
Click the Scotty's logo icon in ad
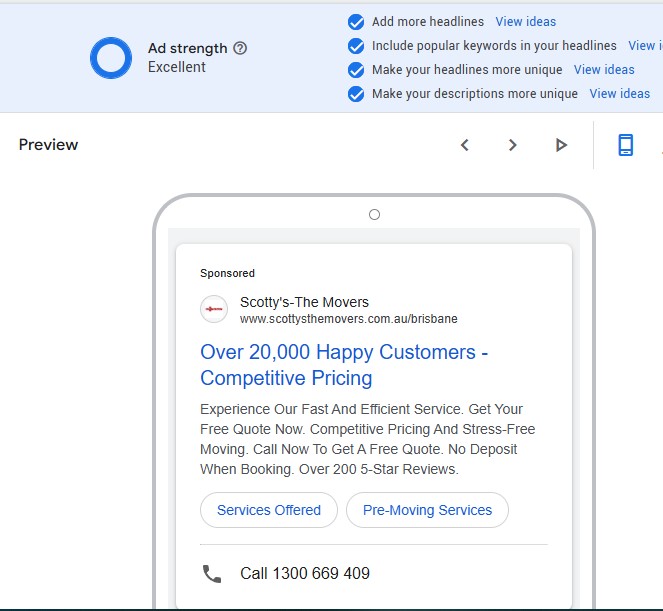(x=214, y=309)
